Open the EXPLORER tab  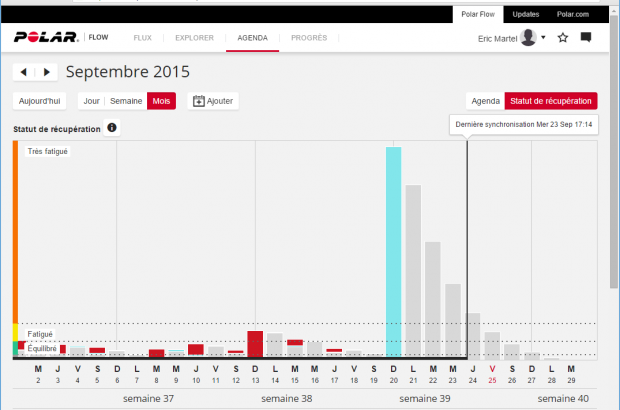click(x=194, y=38)
